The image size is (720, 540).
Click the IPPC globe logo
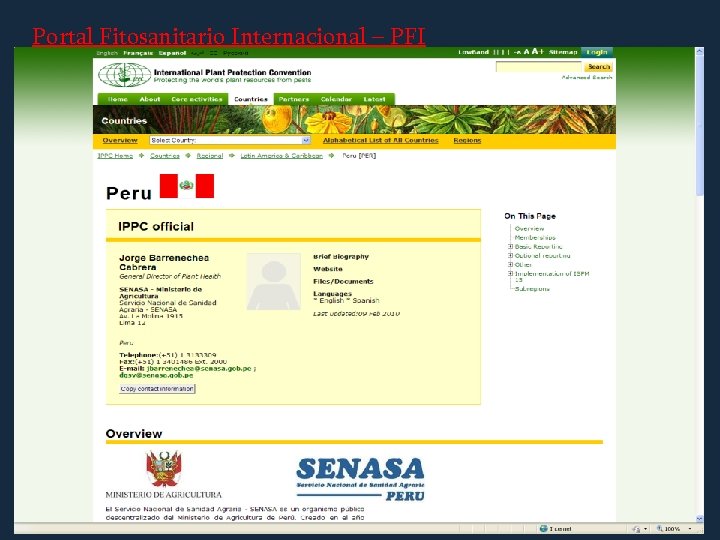point(124,74)
